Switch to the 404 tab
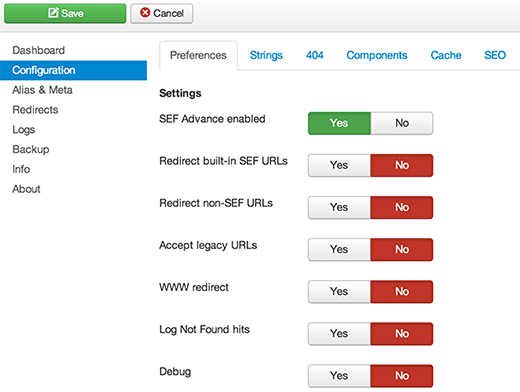The image size is (520, 392). click(x=314, y=55)
